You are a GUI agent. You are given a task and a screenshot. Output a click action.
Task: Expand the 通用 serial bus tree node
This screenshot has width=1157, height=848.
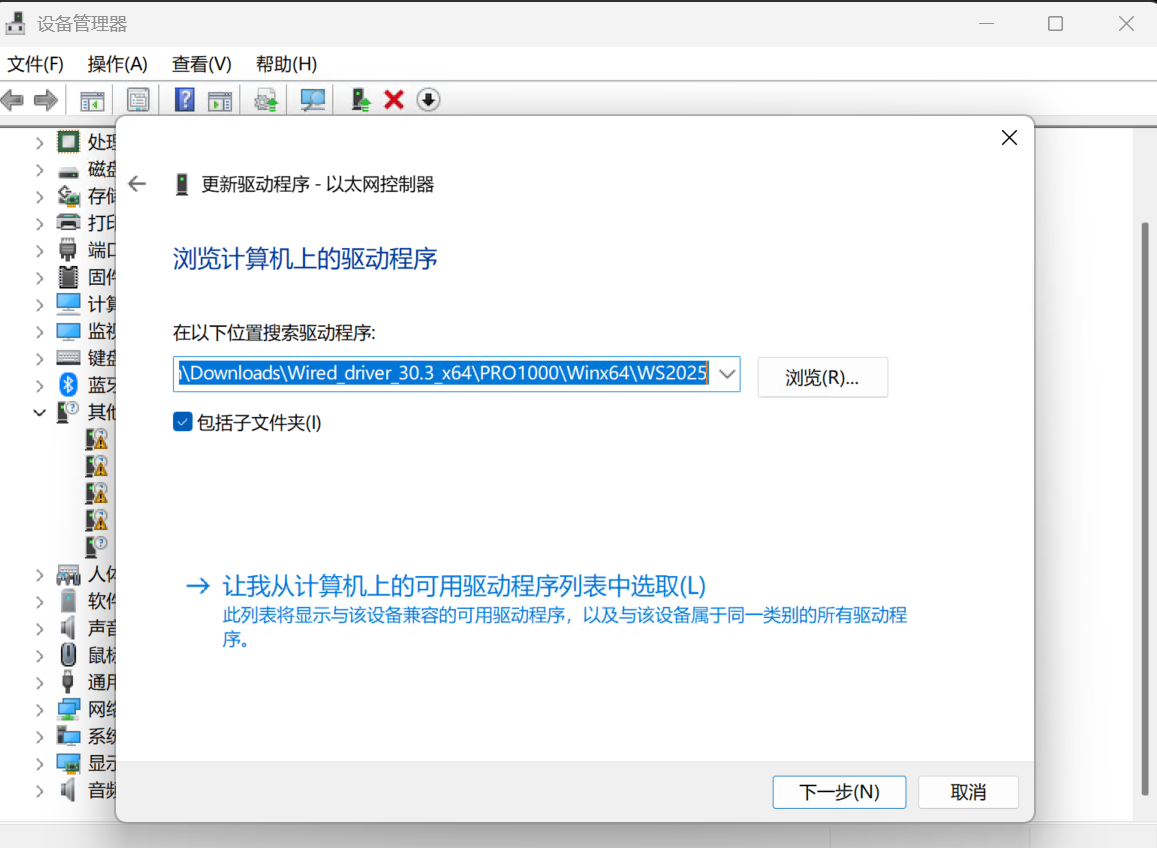tap(39, 683)
